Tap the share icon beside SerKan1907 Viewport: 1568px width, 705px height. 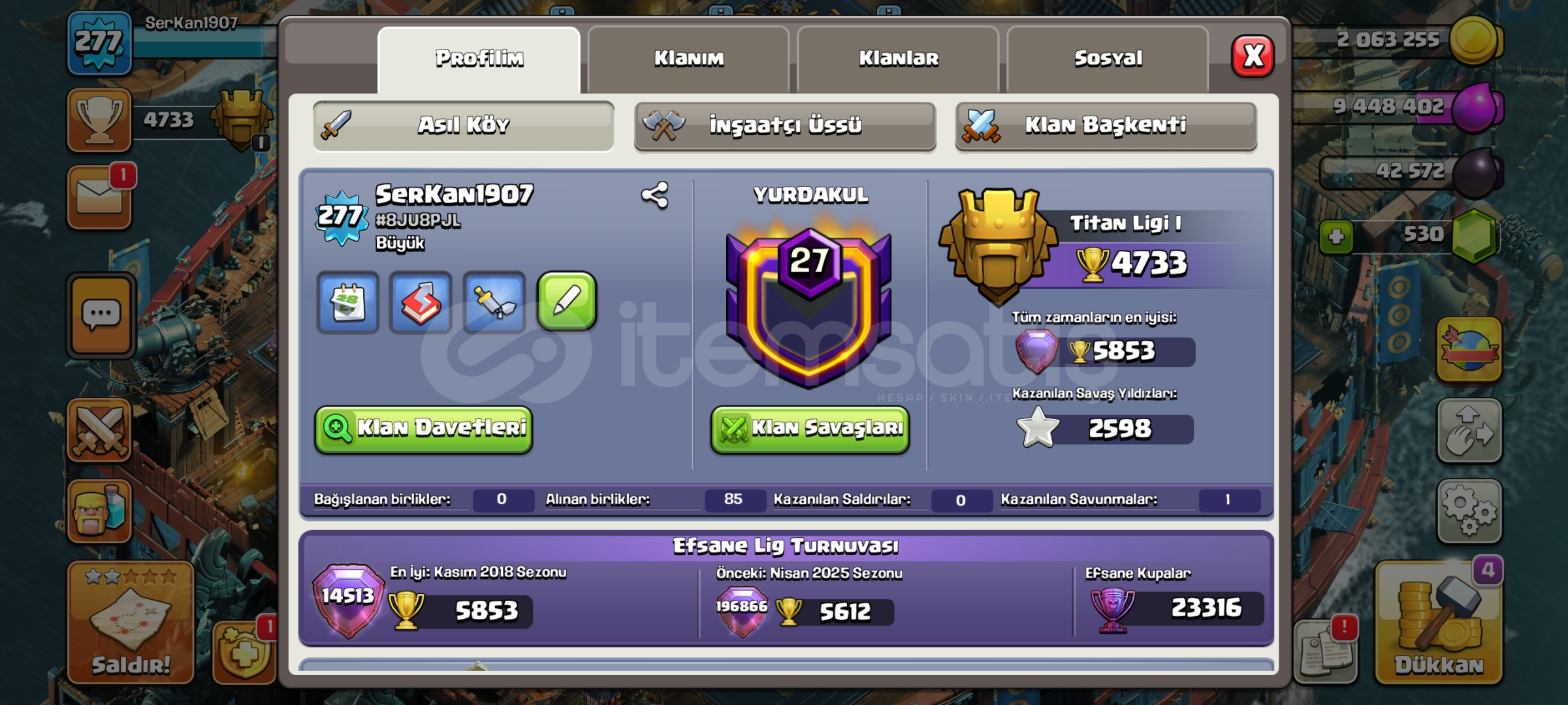(654, 195)
